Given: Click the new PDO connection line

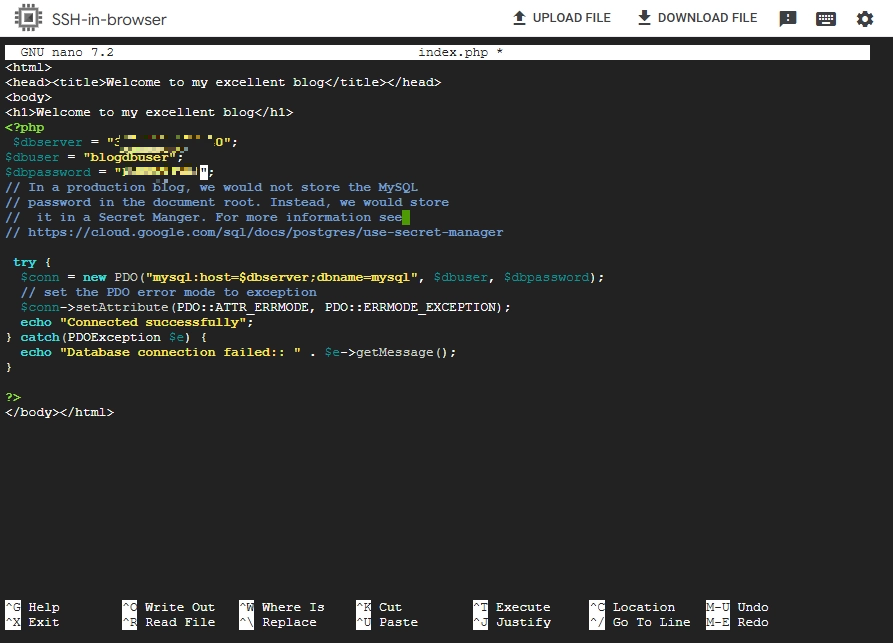Looking at the screenshot, I should click(312, 277).
